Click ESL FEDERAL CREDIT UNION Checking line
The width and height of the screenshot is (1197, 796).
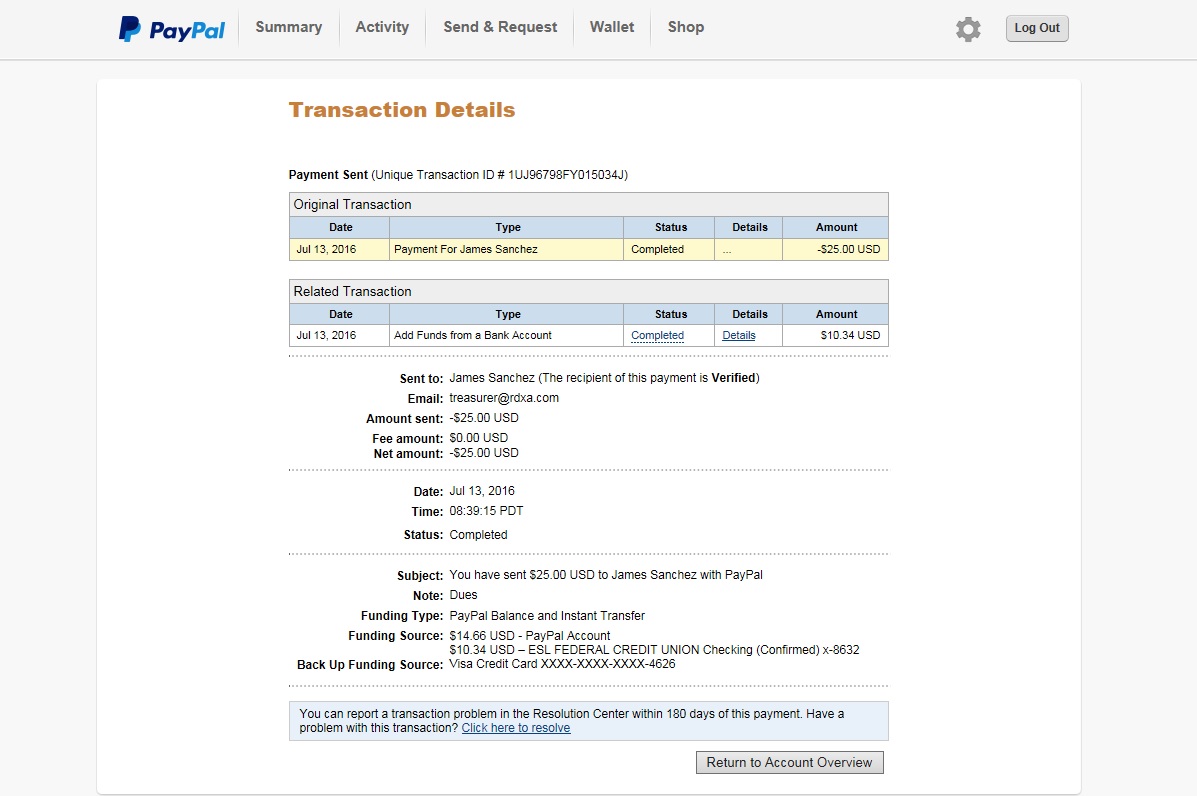[654, 650]
